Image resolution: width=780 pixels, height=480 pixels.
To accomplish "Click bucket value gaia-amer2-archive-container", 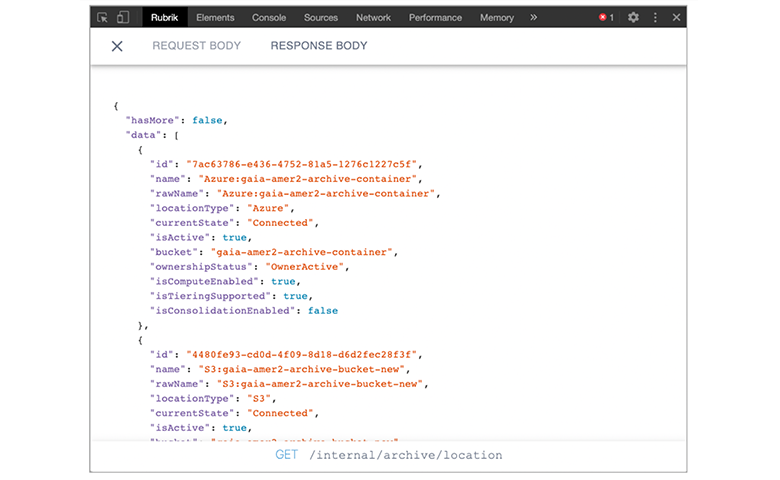I will (301, 252).
